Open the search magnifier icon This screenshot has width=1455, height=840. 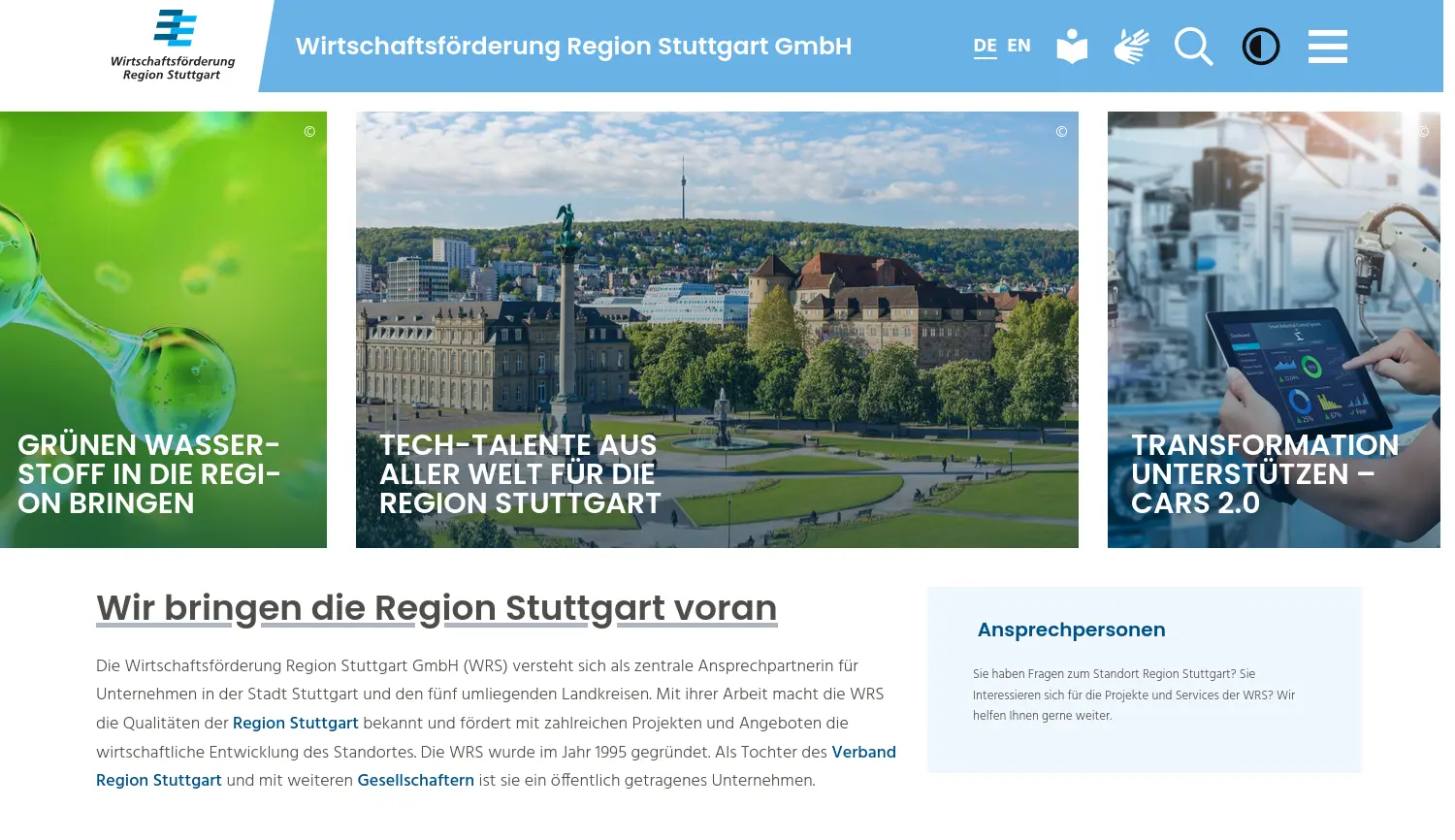point(1194,46)
